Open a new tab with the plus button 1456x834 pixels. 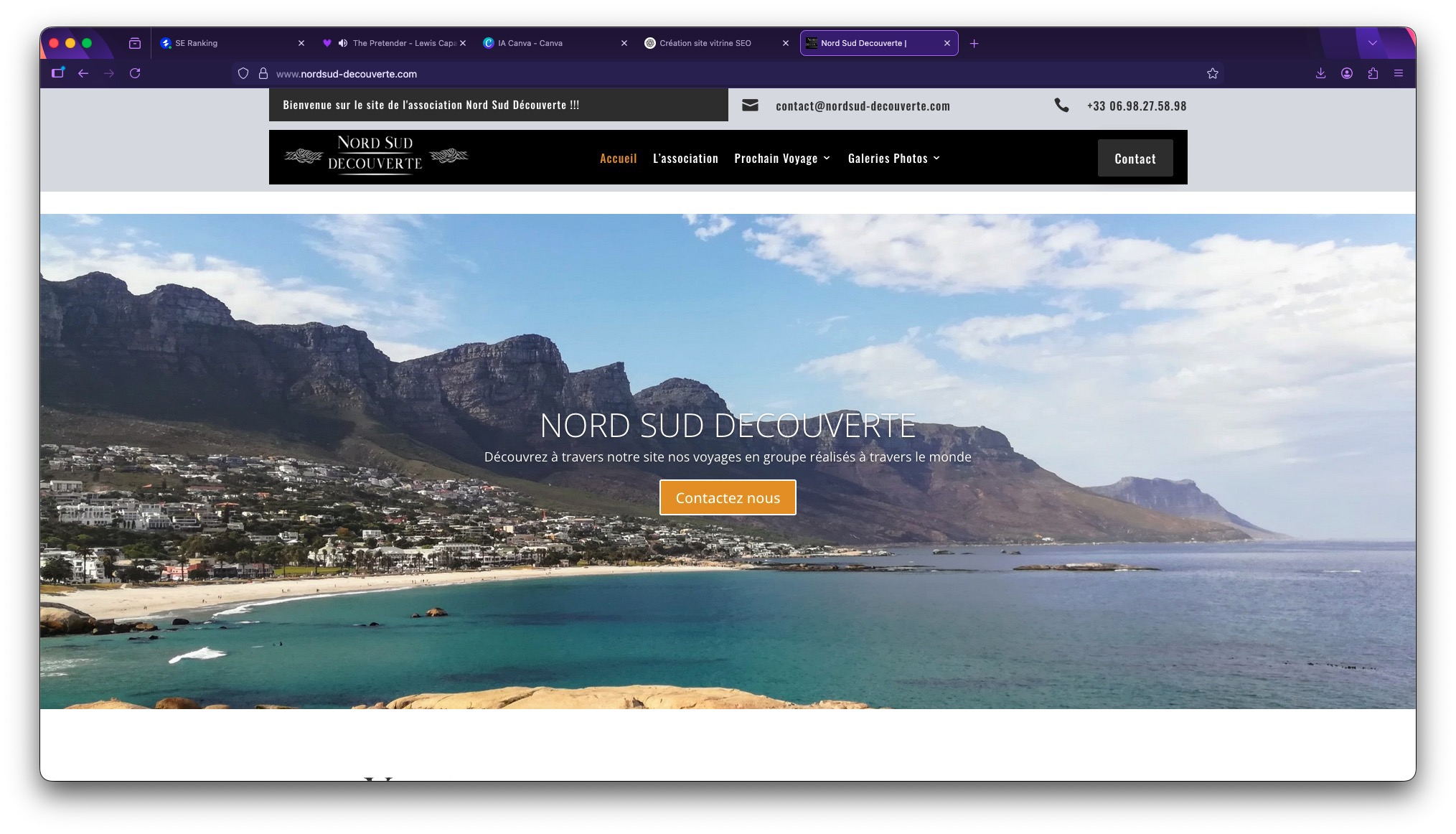point(974,43)
